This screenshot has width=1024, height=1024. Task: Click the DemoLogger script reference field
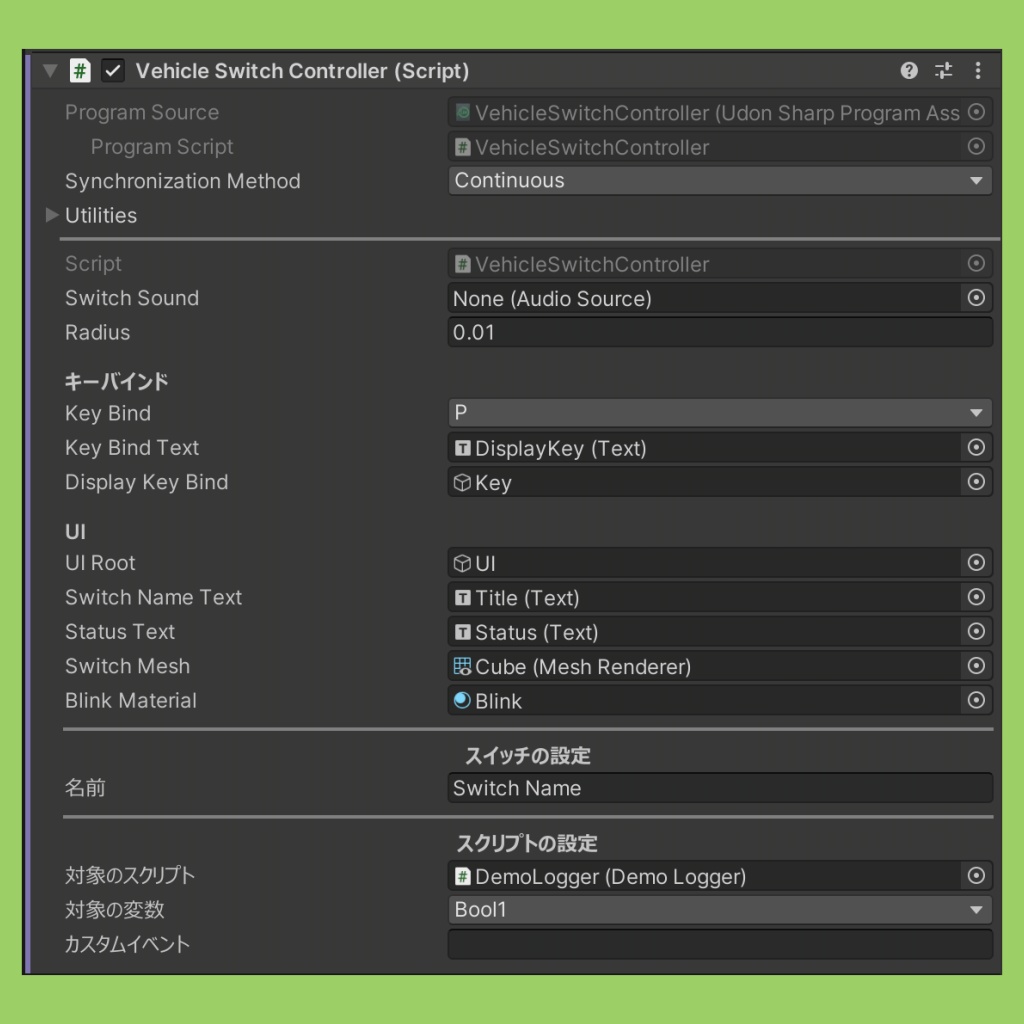[705, 876]
